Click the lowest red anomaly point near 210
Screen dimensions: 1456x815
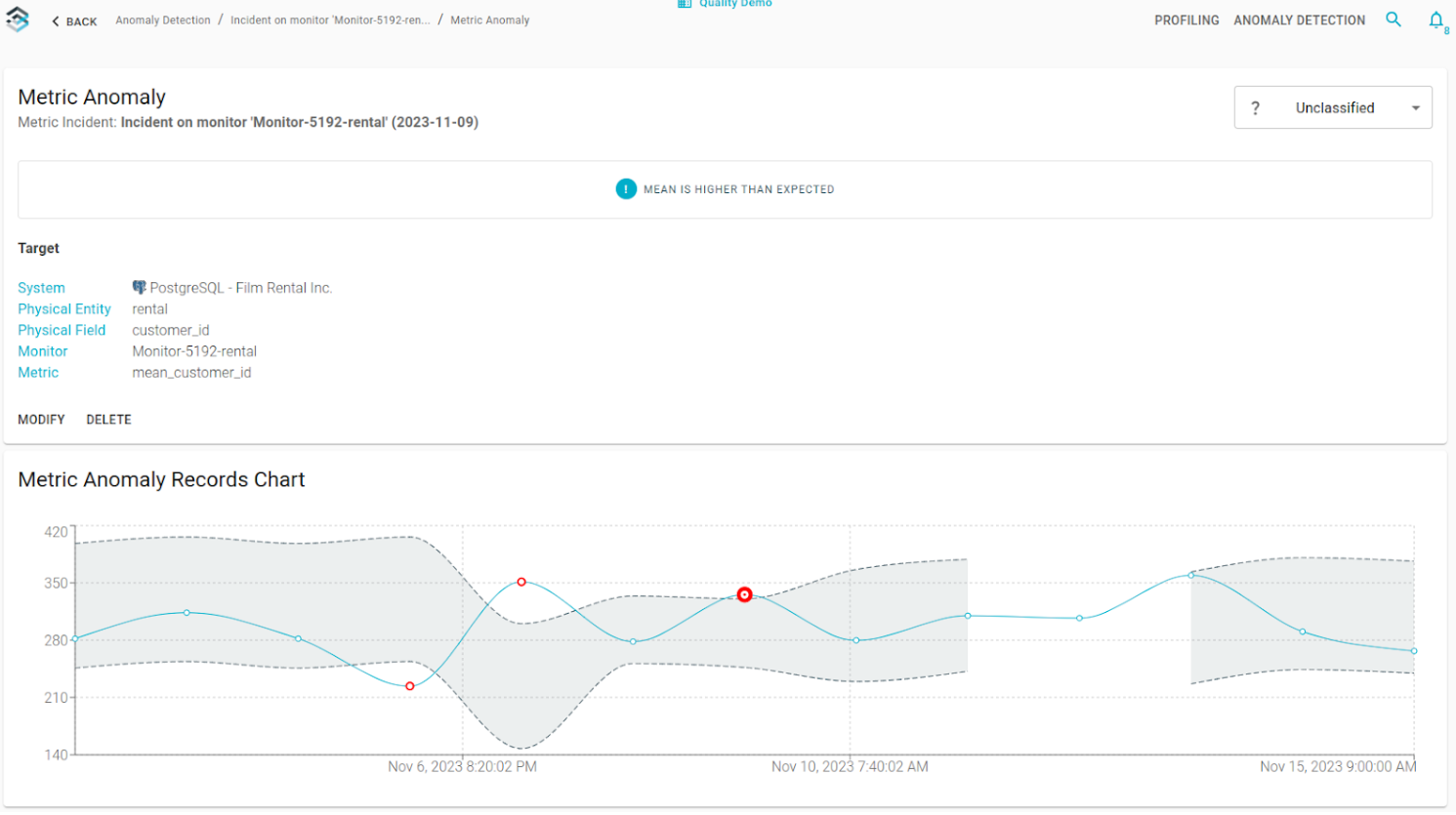[x=410, y=686]
